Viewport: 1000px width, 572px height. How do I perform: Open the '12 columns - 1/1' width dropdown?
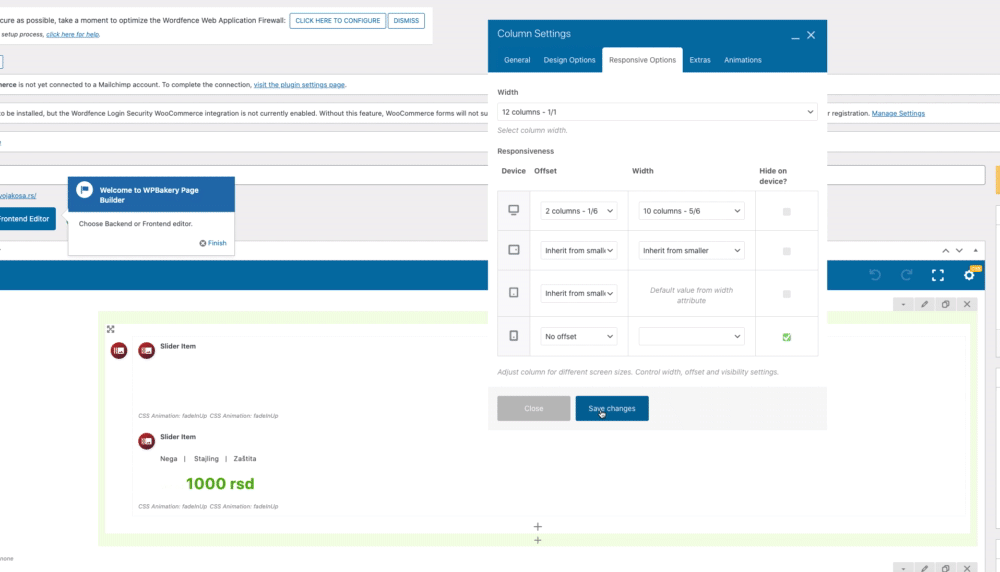pos(657,112)
